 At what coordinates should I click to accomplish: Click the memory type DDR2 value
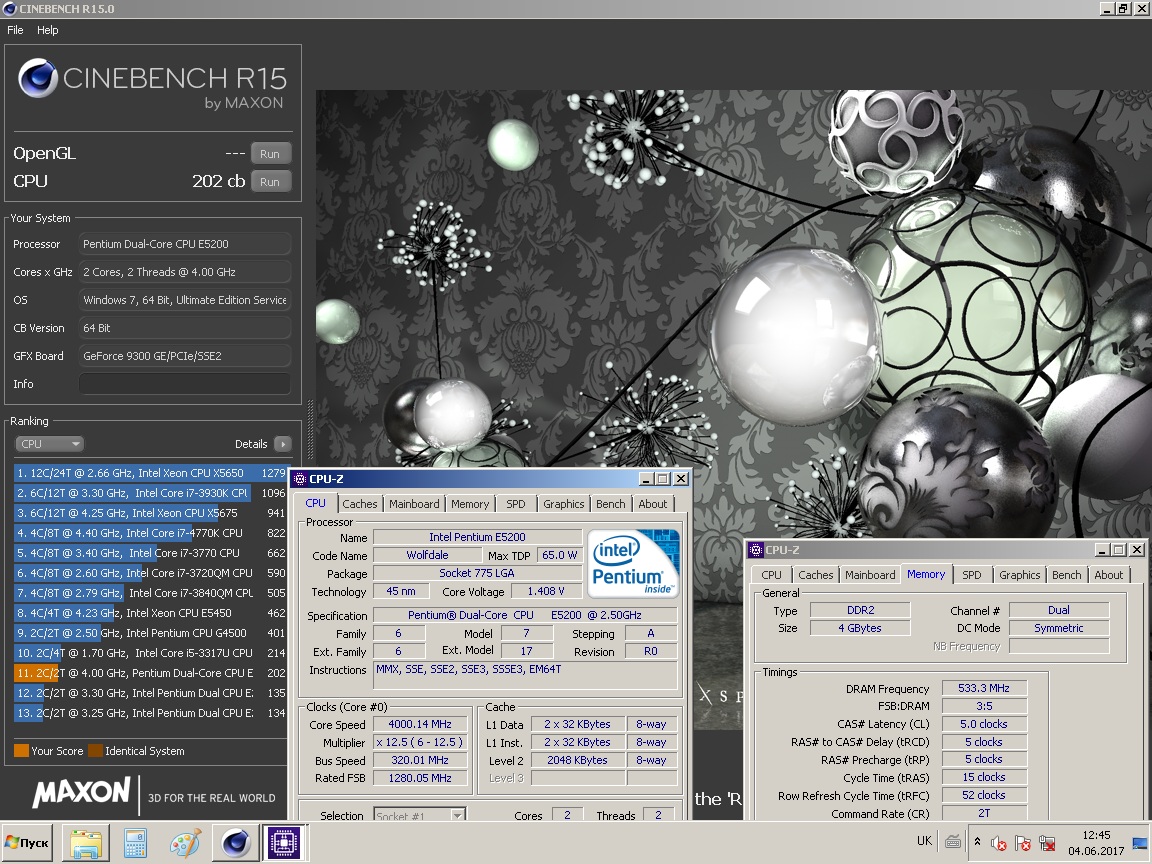click(860, 610)
